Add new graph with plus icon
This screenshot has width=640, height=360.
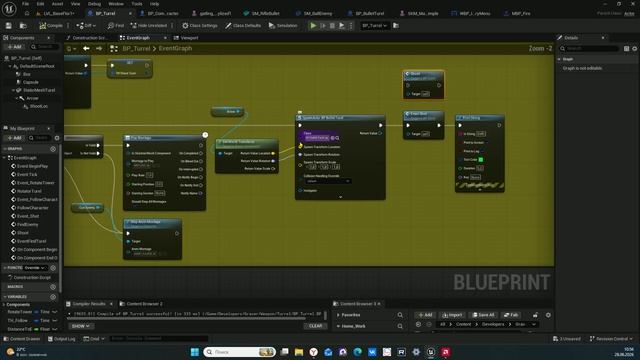53,149
